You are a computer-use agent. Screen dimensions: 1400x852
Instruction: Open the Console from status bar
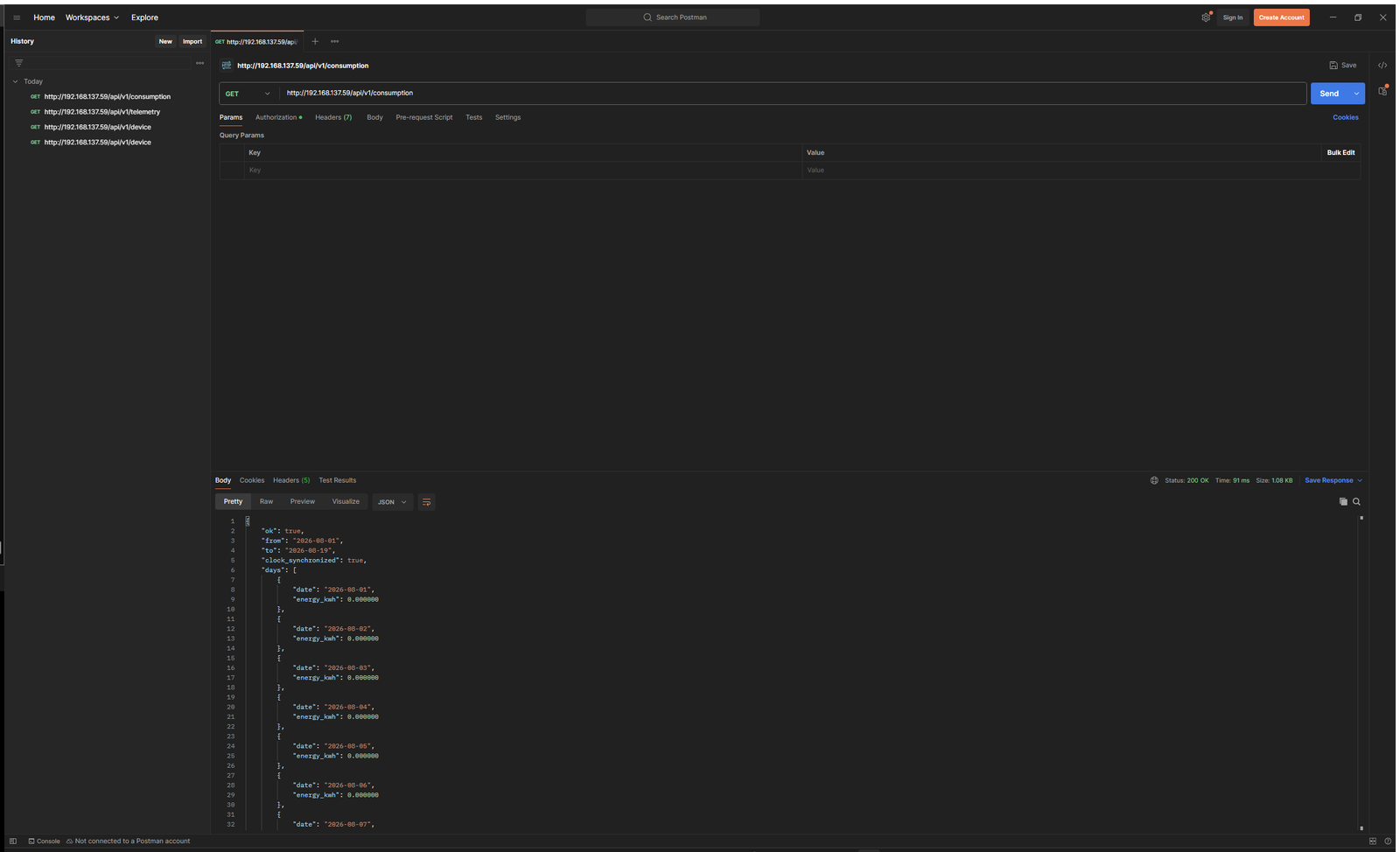(x=44, y=842)
